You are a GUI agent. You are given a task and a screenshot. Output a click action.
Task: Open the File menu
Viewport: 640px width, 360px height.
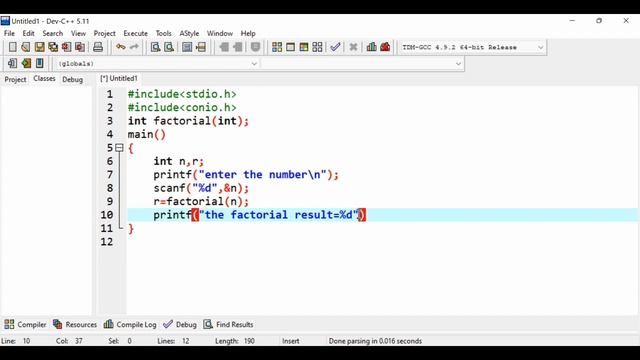pos(9,33)
